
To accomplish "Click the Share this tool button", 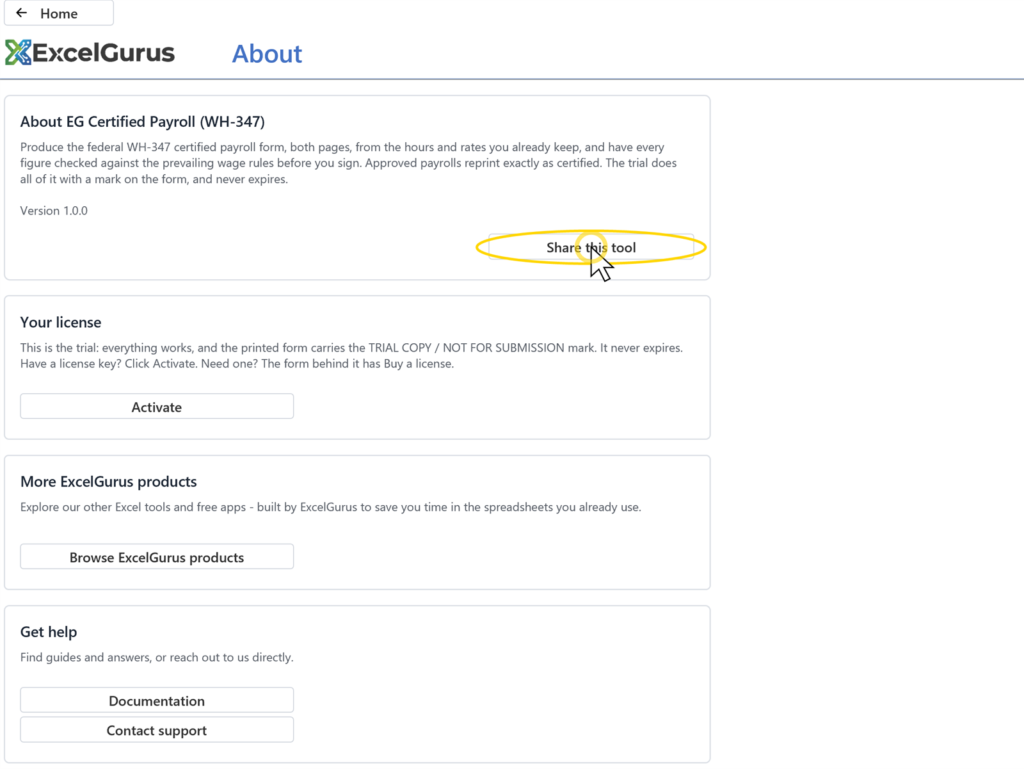I will (591, 247).
